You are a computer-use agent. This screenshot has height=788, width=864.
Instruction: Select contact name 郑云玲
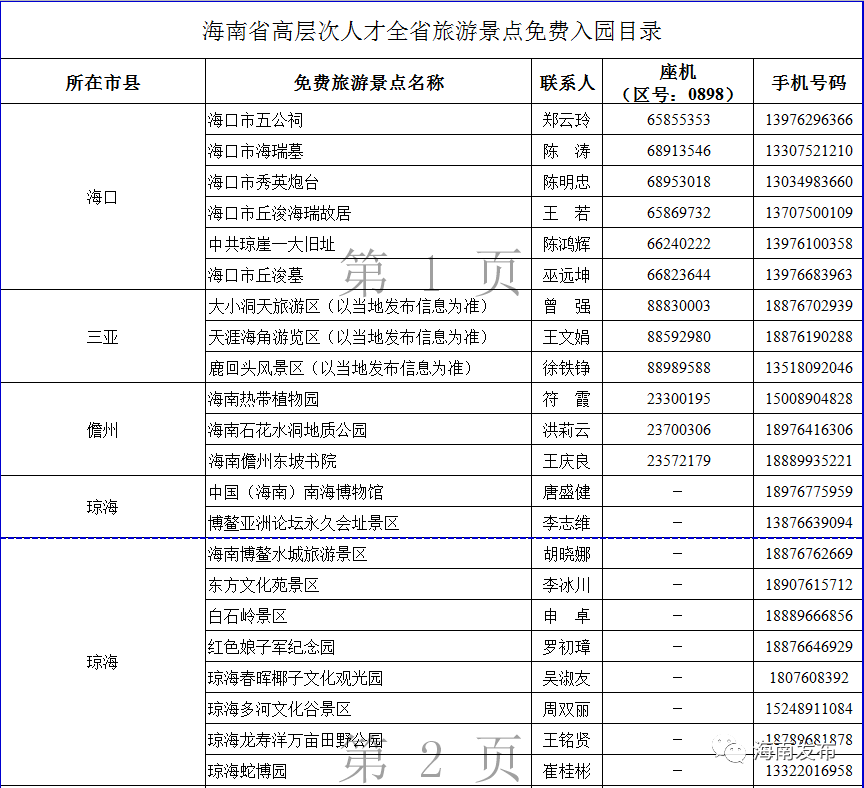[566, 120]
